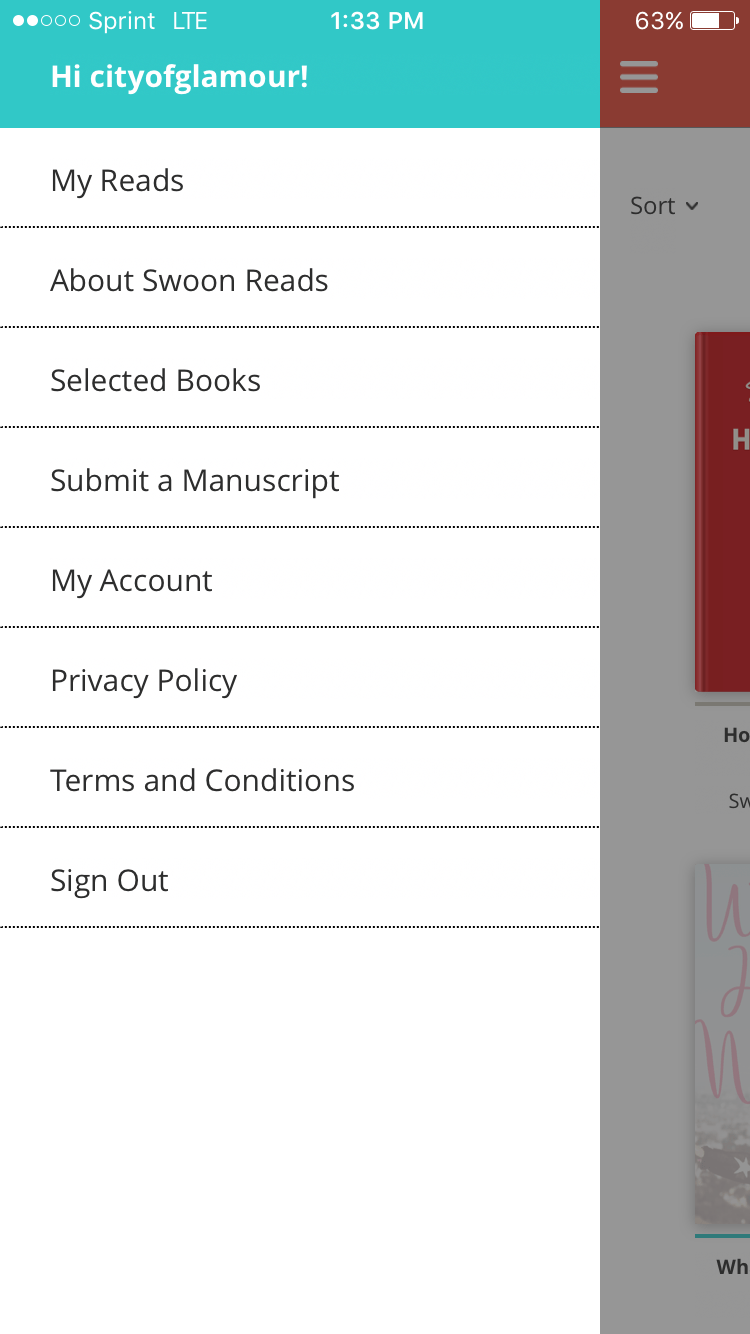Tap the hamburger menu icon
This screenshot has height=1334, width=750.
pyautogui.click(x=638, y=77)
